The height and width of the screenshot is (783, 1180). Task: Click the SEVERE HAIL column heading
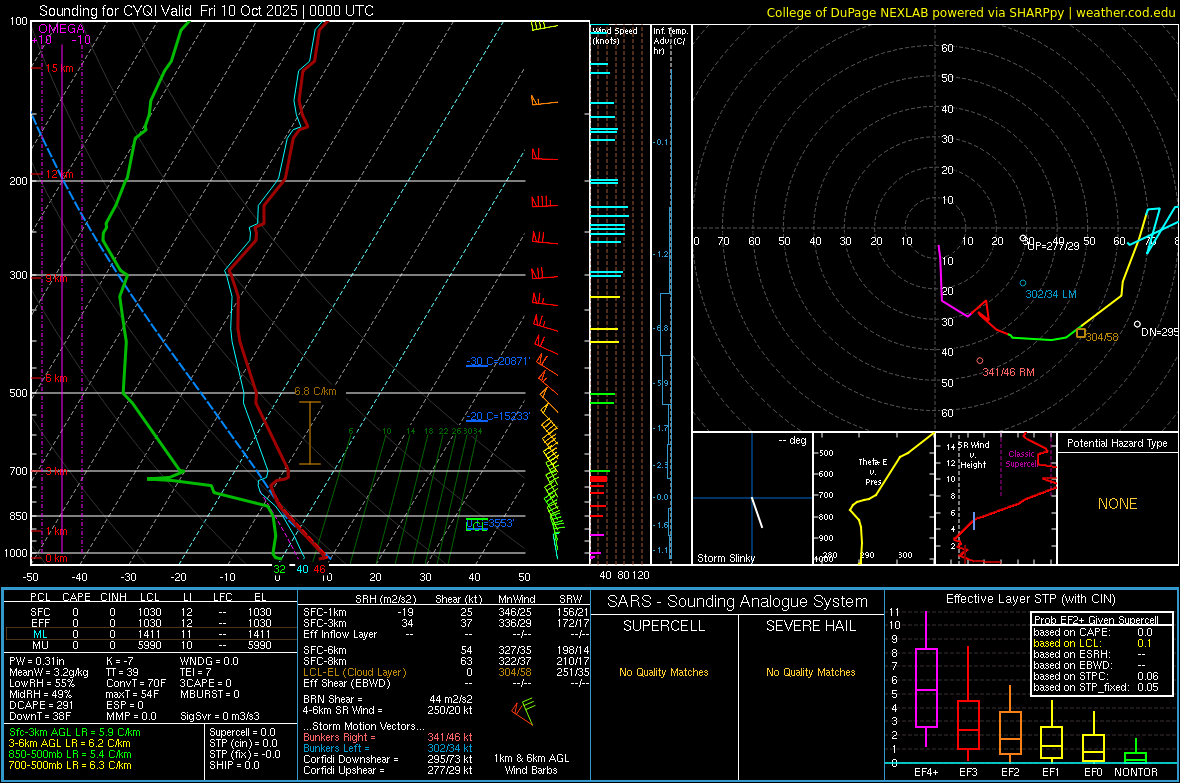[810, 626]
